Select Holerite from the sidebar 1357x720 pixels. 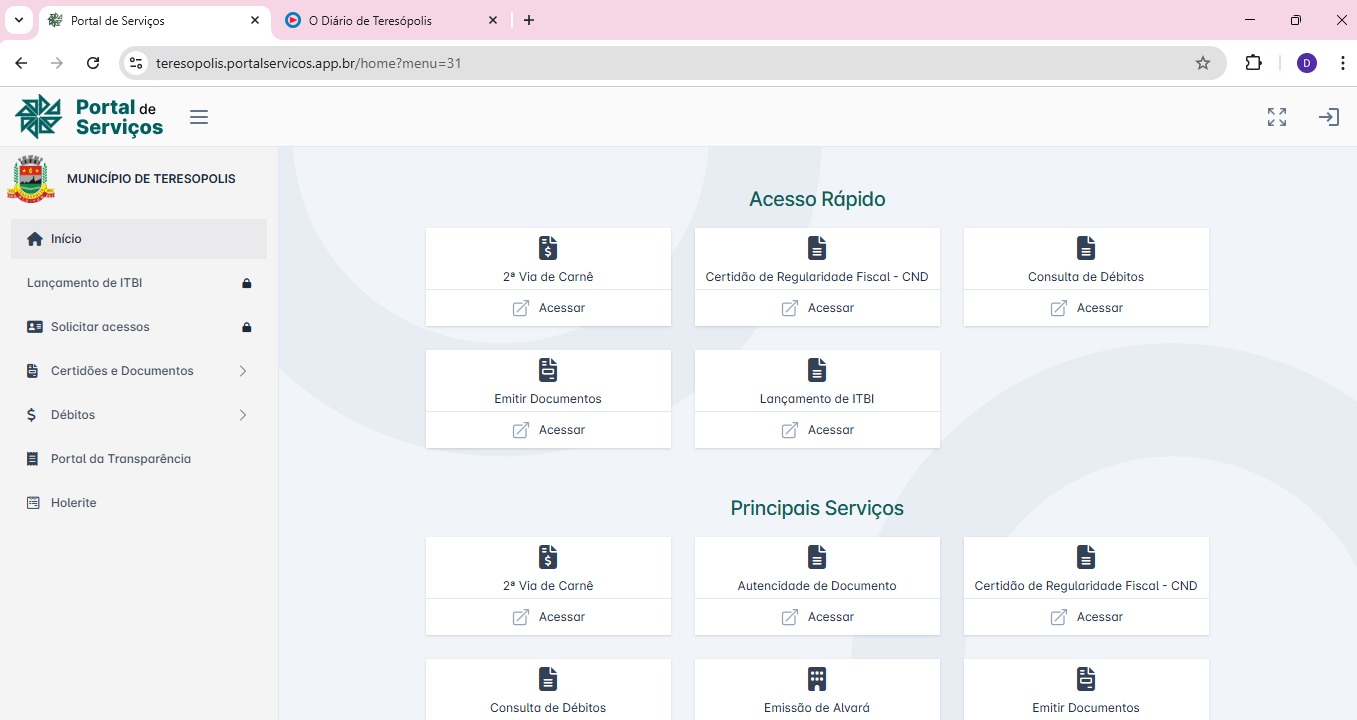73,503
